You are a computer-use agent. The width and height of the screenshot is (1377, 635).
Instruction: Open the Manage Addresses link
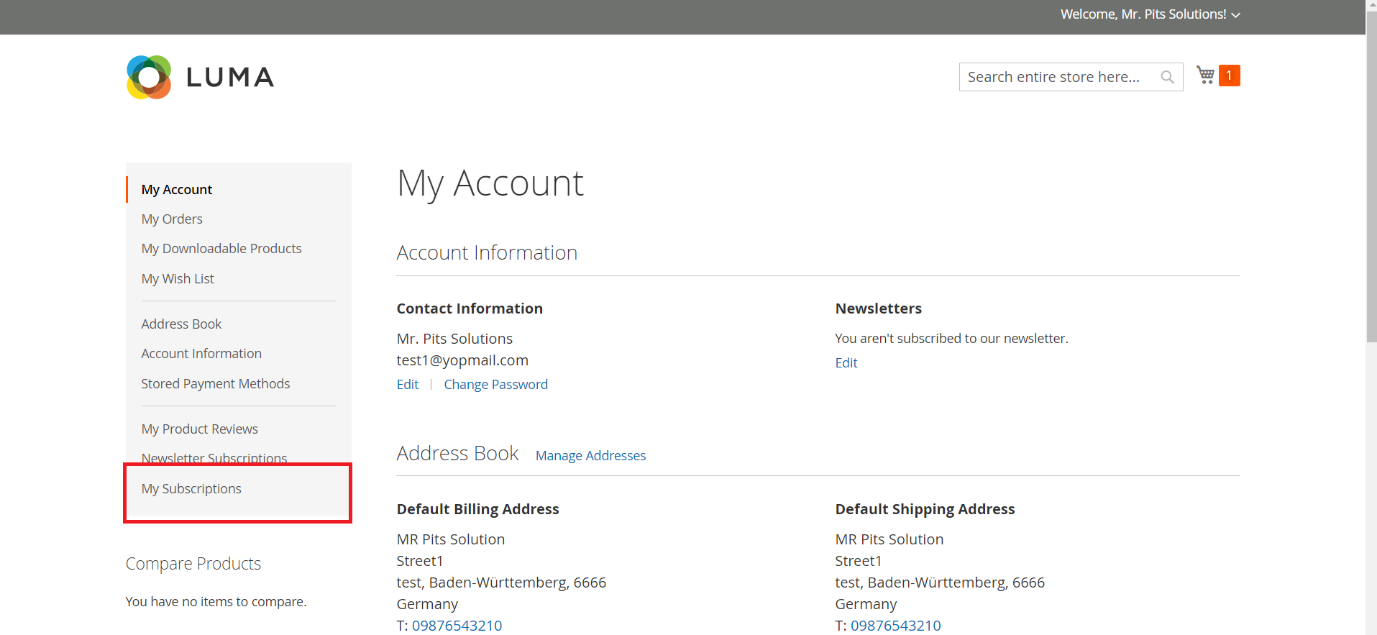pos(590,455)
